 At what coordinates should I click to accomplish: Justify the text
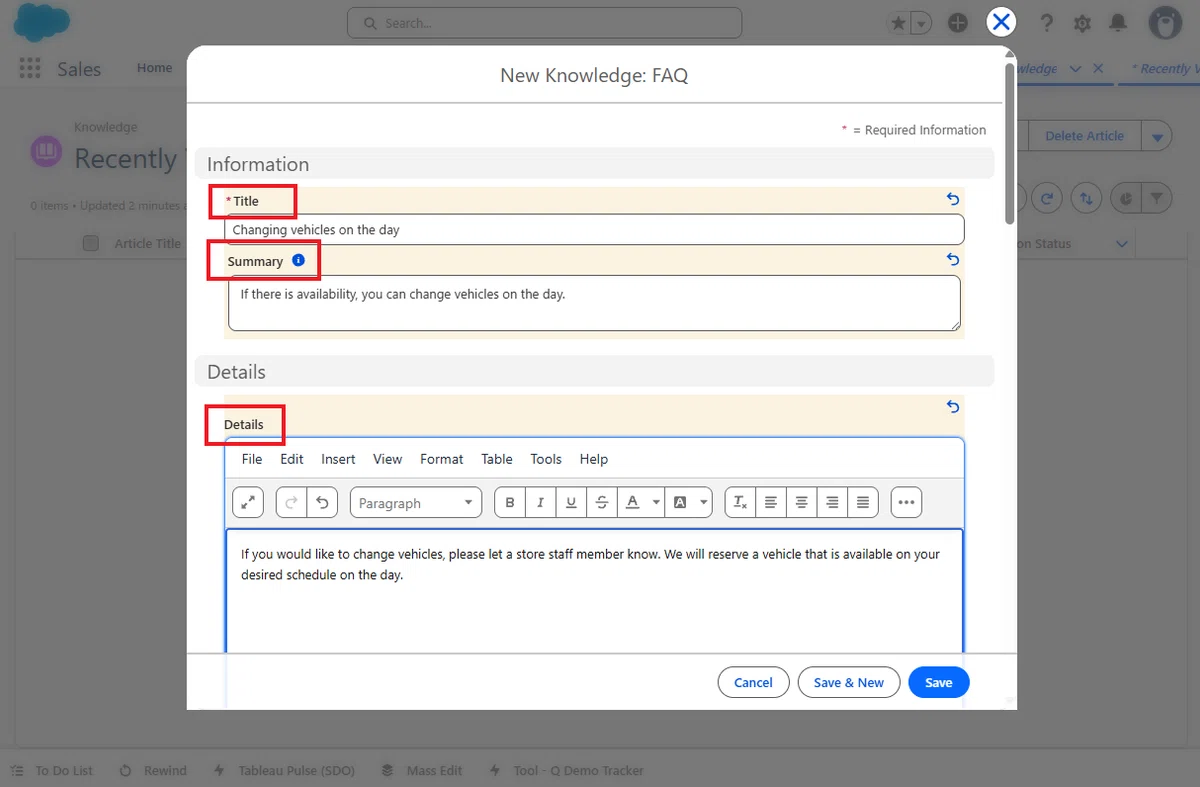click(x=863, y=502)
